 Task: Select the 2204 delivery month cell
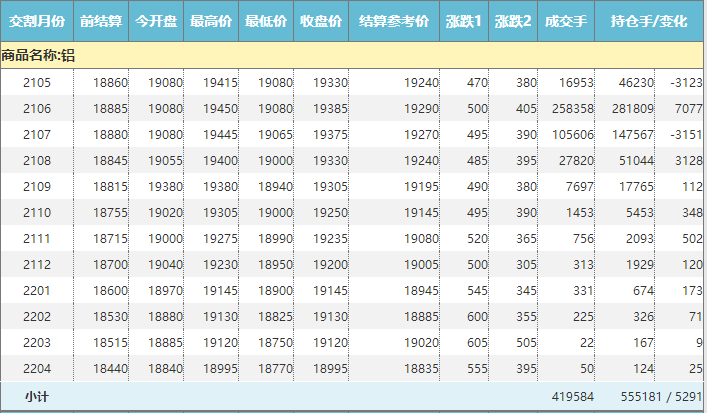(37, 368)
